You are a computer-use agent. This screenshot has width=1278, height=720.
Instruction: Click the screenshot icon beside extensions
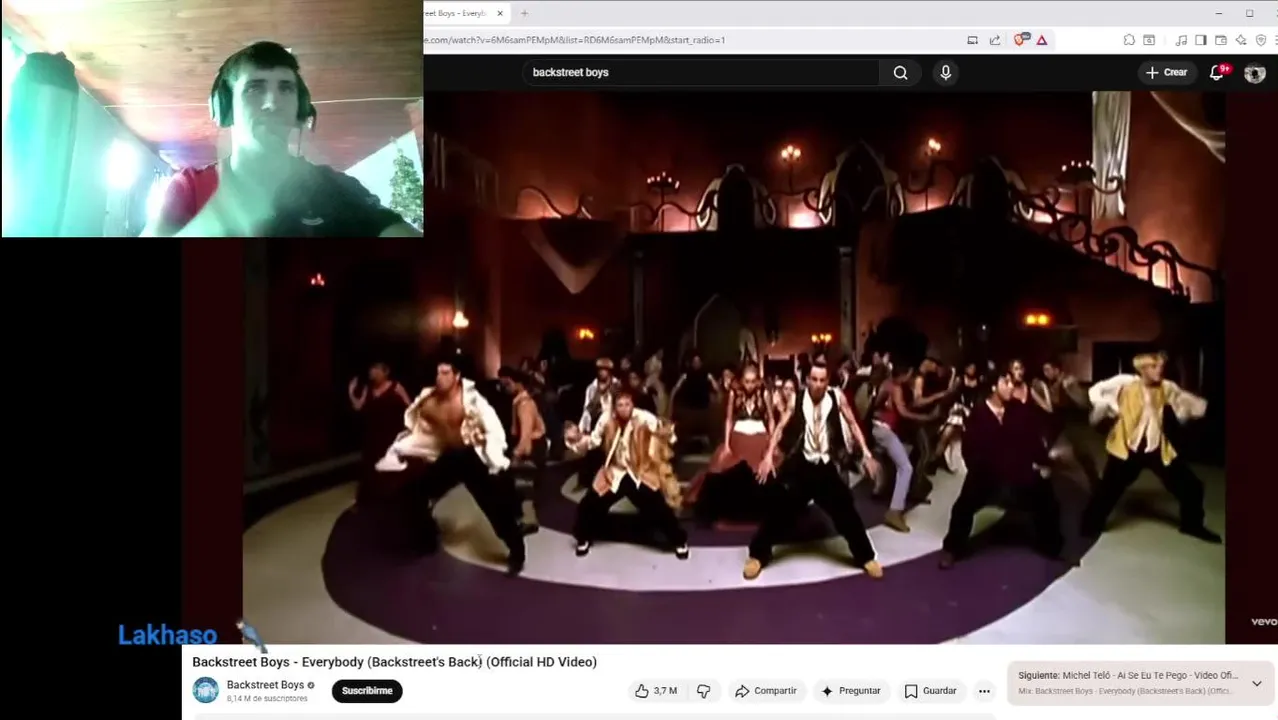pyautogui.click(x=1149, y=40)
